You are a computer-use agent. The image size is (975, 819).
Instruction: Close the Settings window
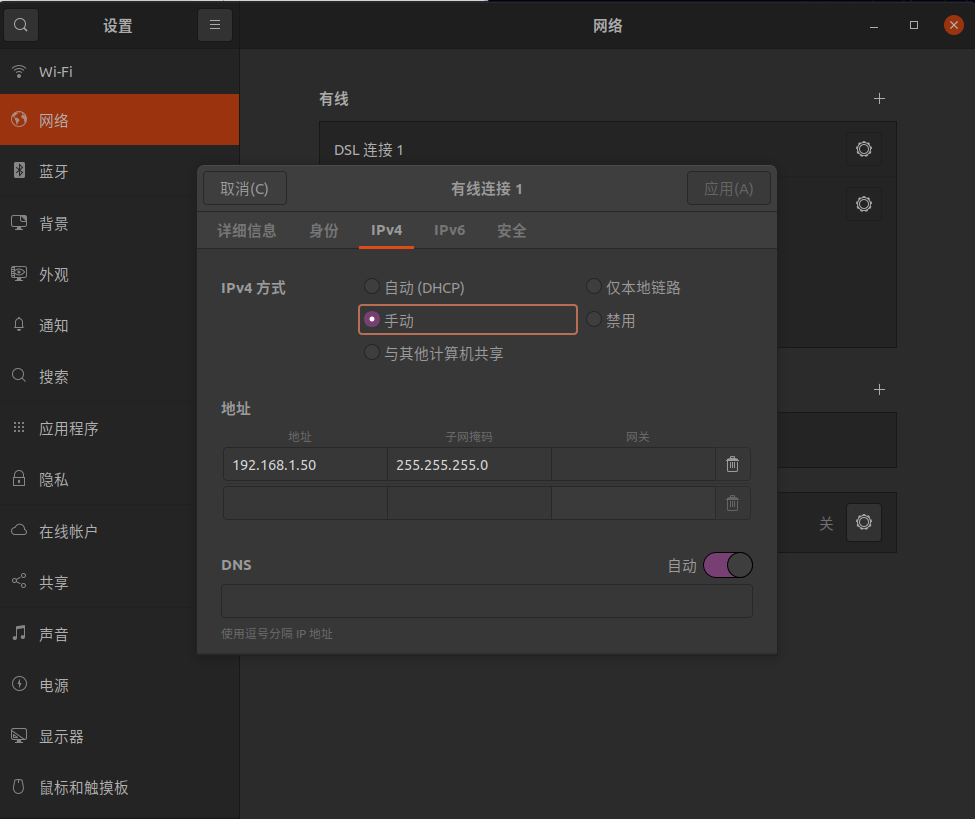pos(953,25)
